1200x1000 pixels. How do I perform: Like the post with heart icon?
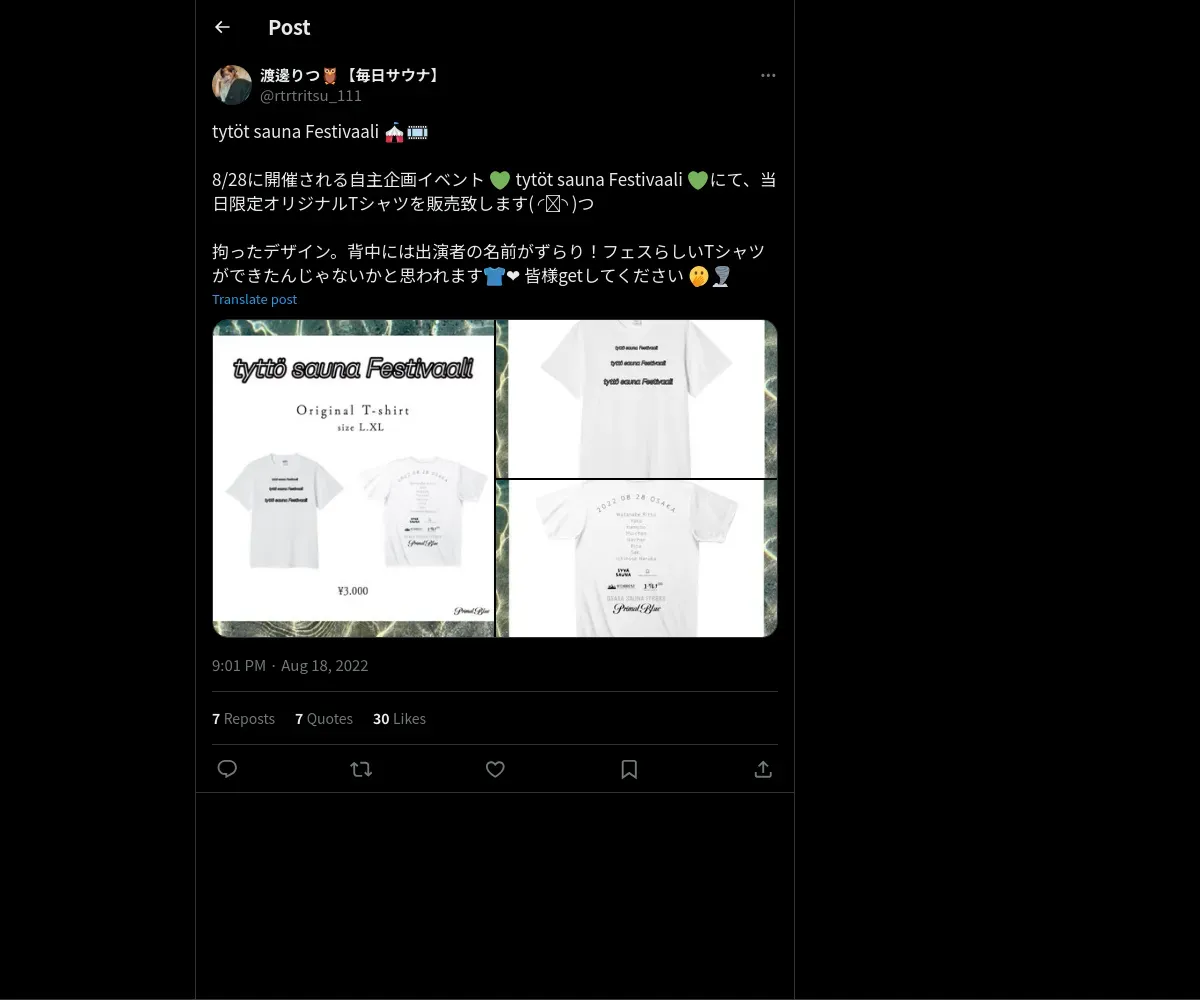pyautogui.click(x=495, y=769)
